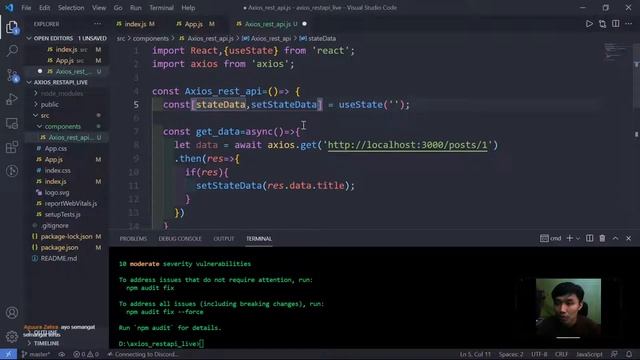Image resolution: width=640 pixels, height=360 pixels.
Task: Select the Terminal panel tab
Action: 259,239
